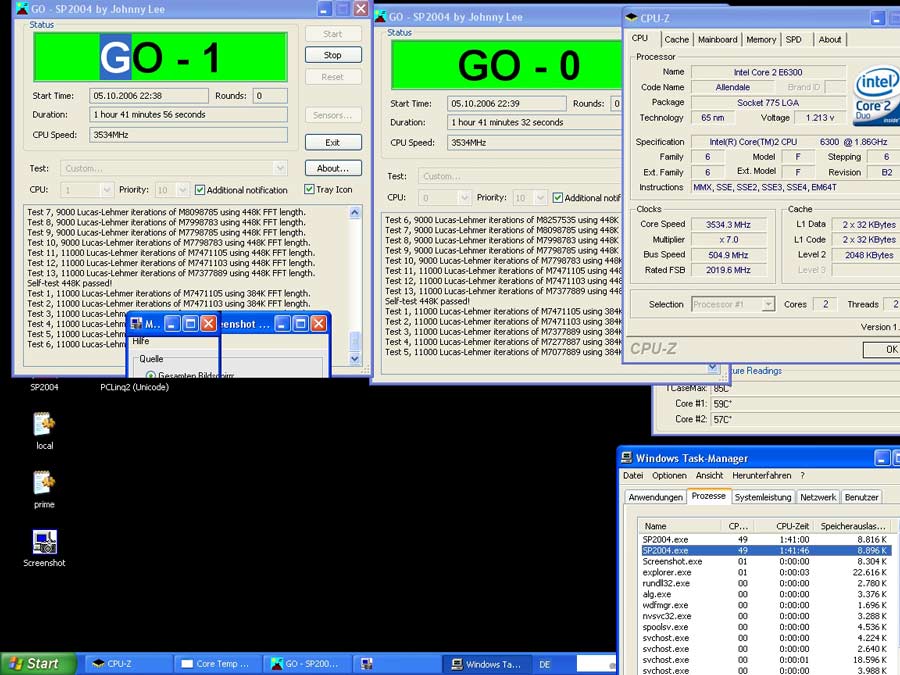Open the Datei menu in Task-Manager
The width and height of the screenshot is (900, 675).
pyautogui.click(x=633, y=475)
